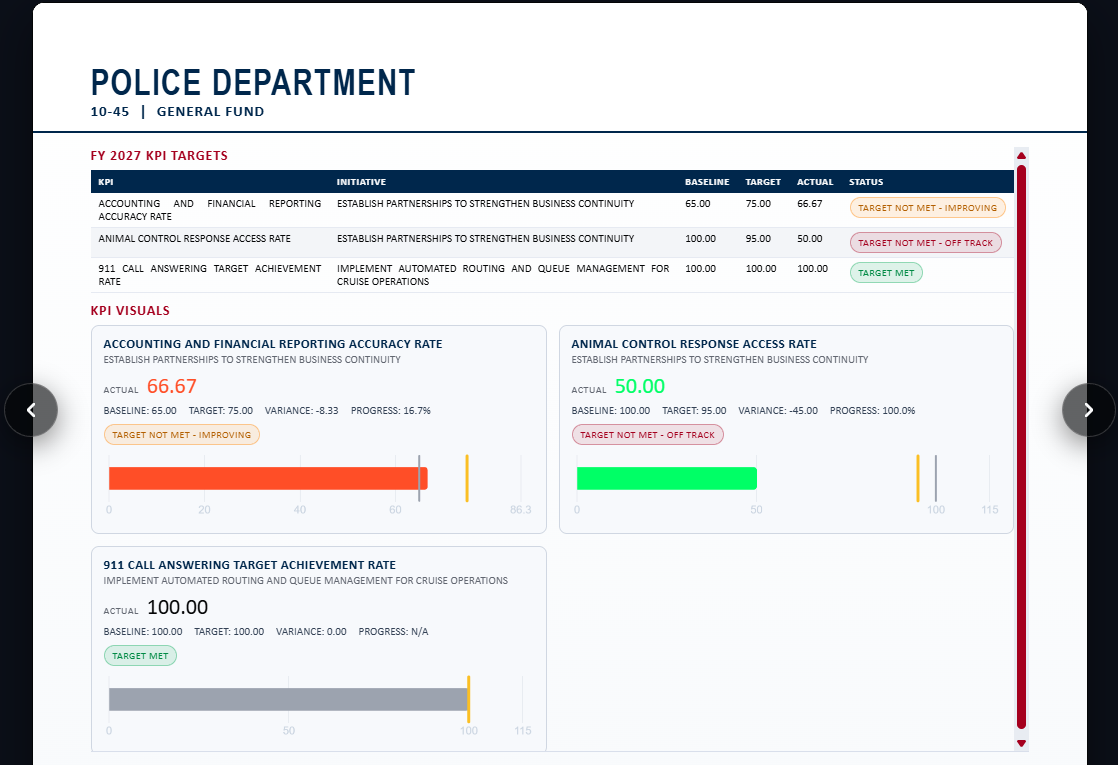The width and height of the screenshot is (1118, 765).
Task: Click the Accounting table row's Target Not Met - Improving badge
Action: 928,207
